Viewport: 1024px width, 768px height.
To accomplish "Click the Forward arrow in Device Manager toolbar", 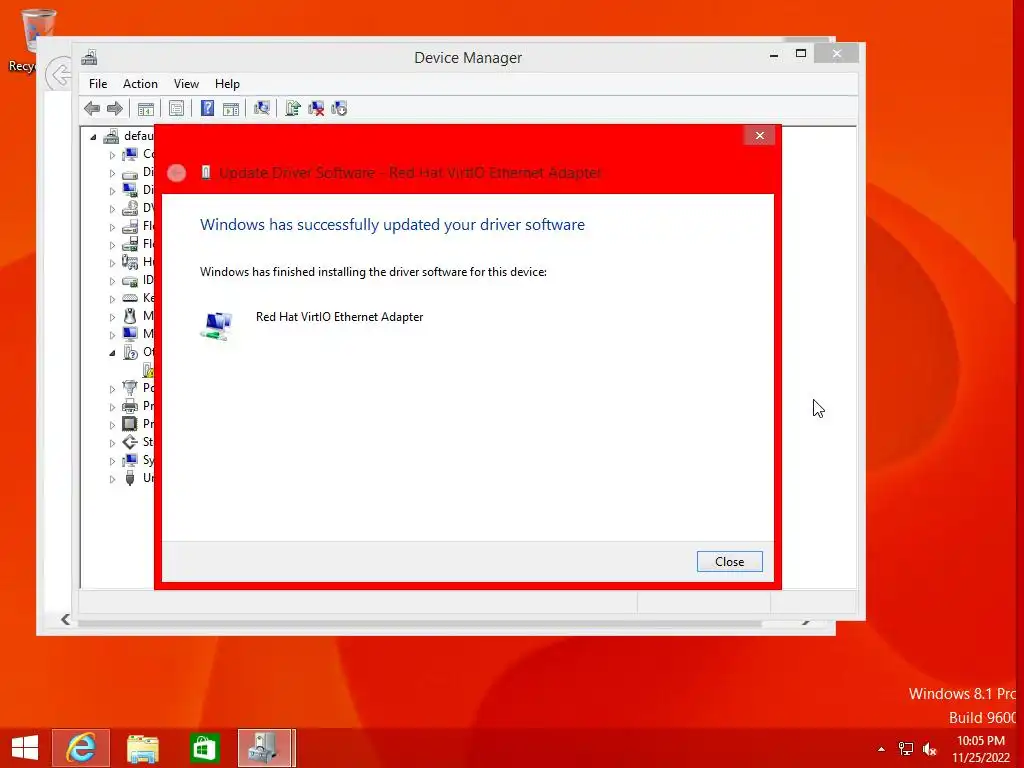I will [x=114, y=108].
